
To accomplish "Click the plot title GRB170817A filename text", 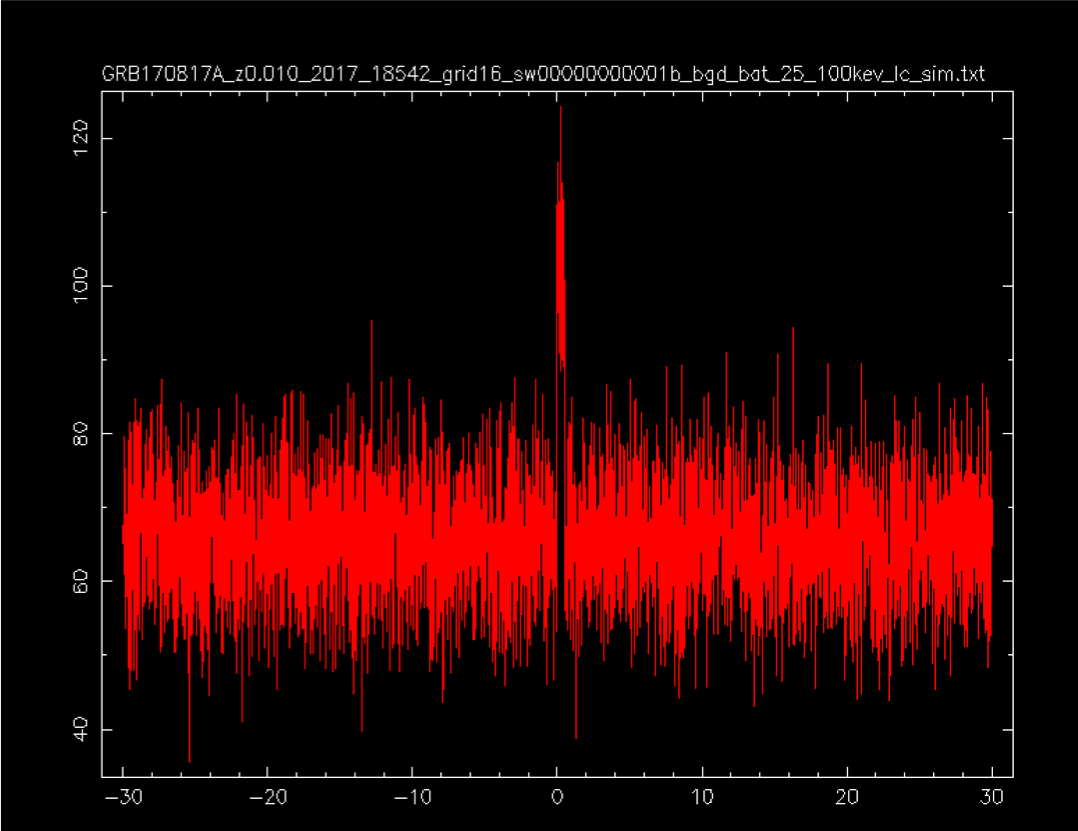I will 543,74.
